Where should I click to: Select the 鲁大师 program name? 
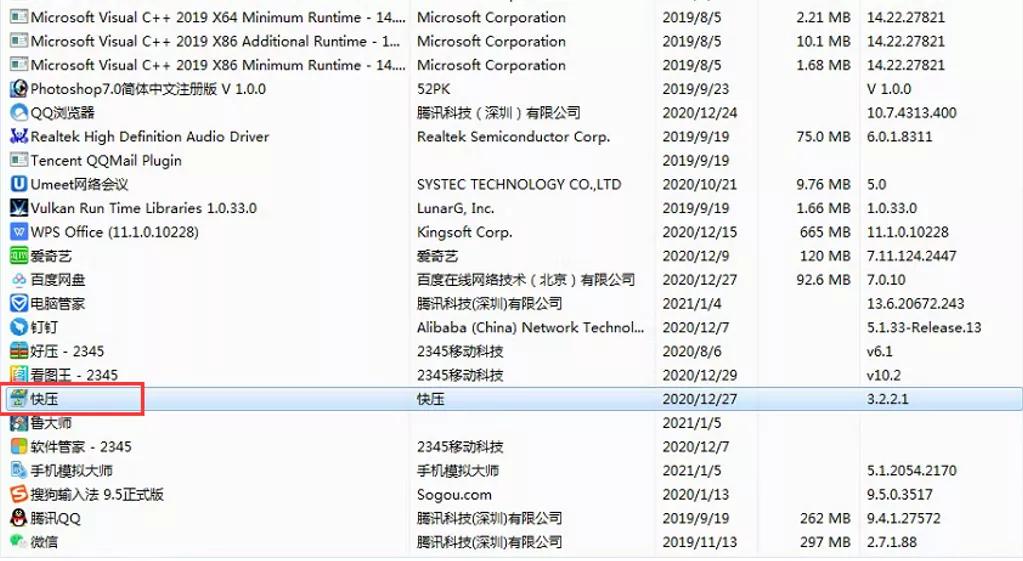(x=51, y=423)
